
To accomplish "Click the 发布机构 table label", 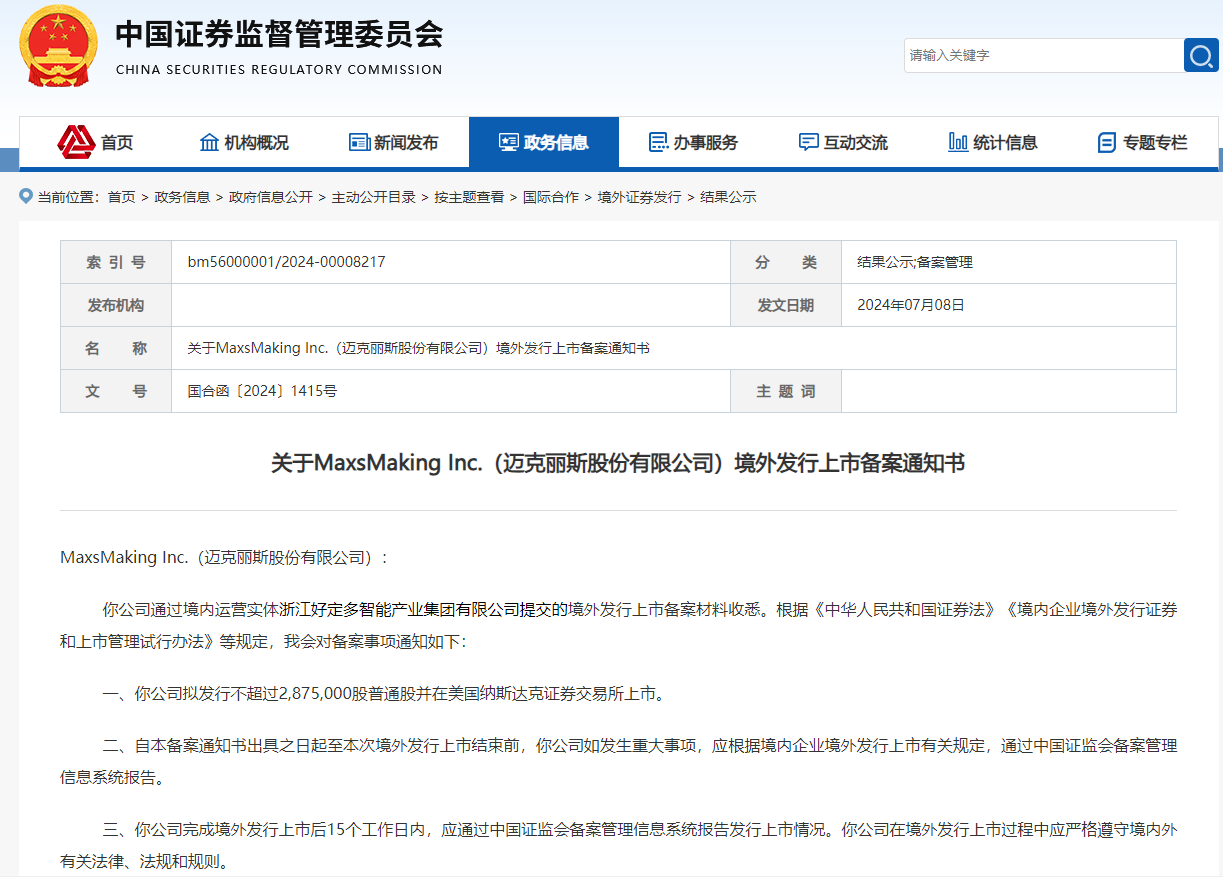I will tap(116, 305).
